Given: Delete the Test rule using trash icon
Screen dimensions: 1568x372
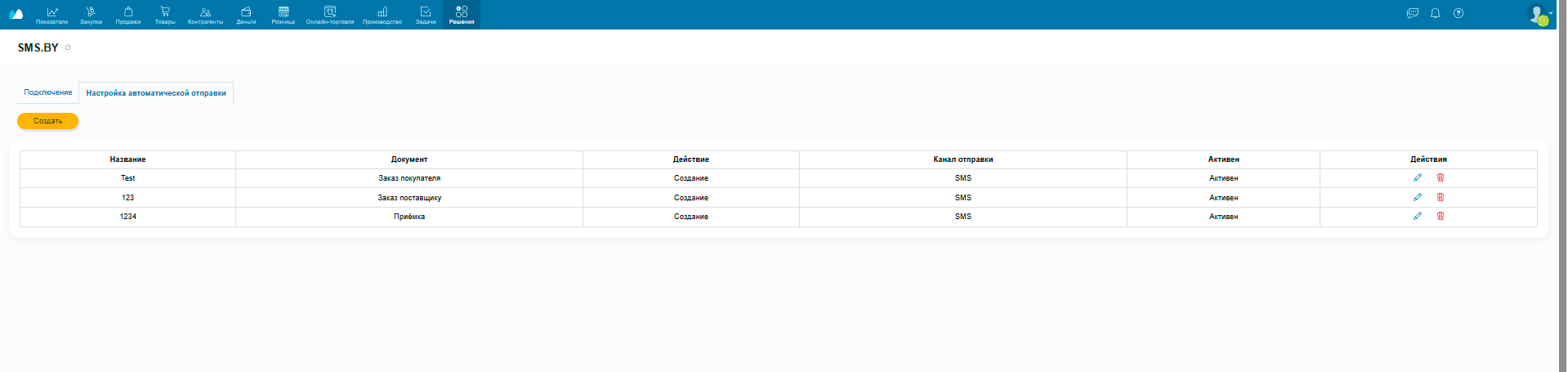Looking at the screenshot, I should (1441, 177).
